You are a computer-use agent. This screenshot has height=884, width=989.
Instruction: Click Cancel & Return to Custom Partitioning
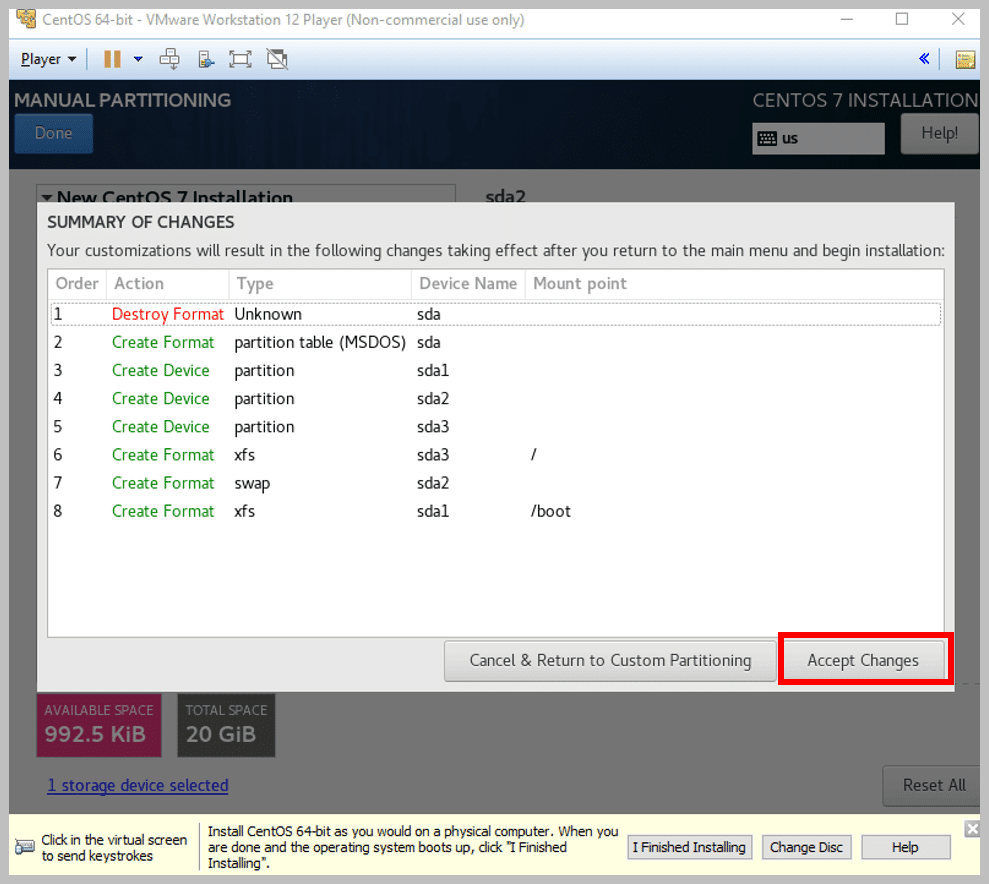click(x=610, y=660)
